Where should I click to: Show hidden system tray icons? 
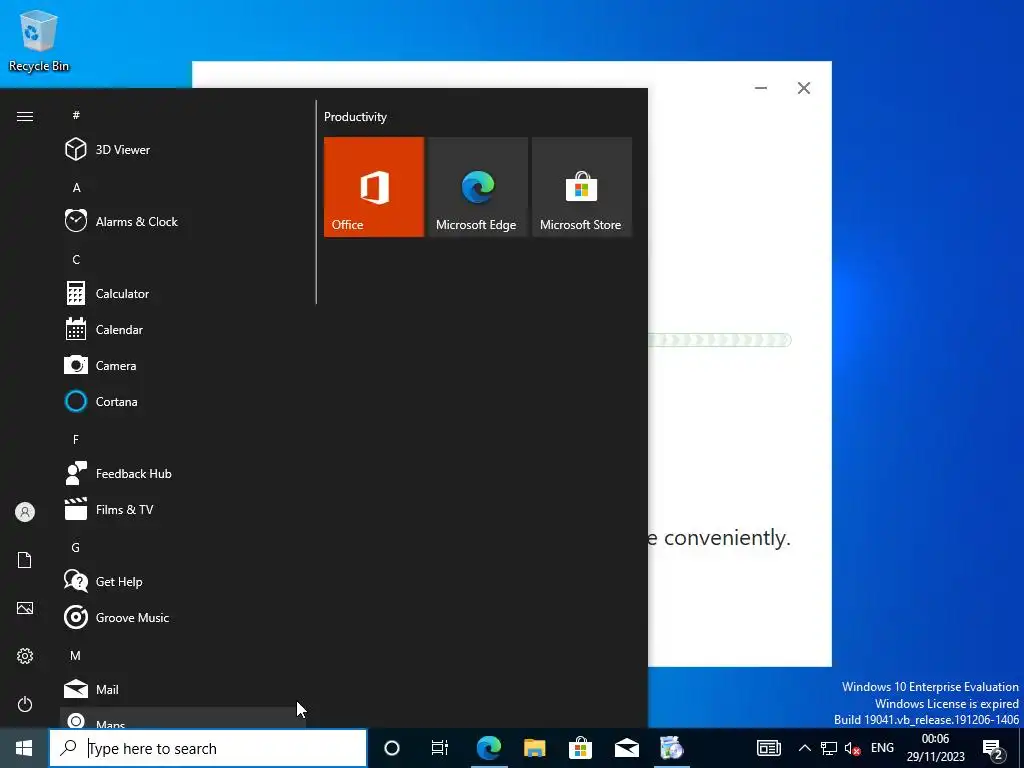pyautogui.click(x=805, y=748)
